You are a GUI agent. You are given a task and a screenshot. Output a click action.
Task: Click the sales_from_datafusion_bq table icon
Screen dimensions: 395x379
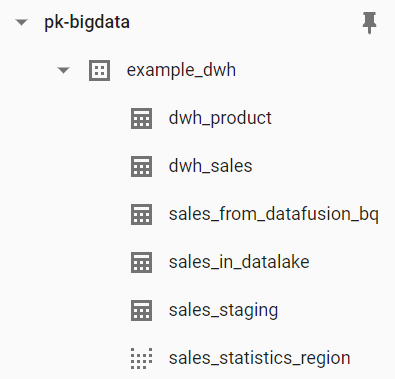141,214
